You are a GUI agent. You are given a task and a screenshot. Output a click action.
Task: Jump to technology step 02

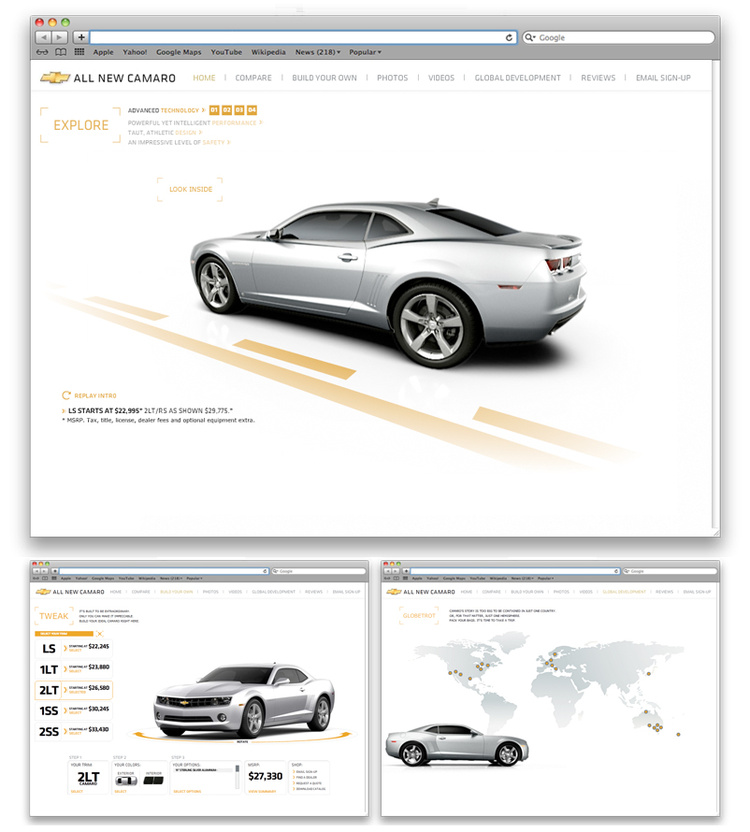click(227, 110)
